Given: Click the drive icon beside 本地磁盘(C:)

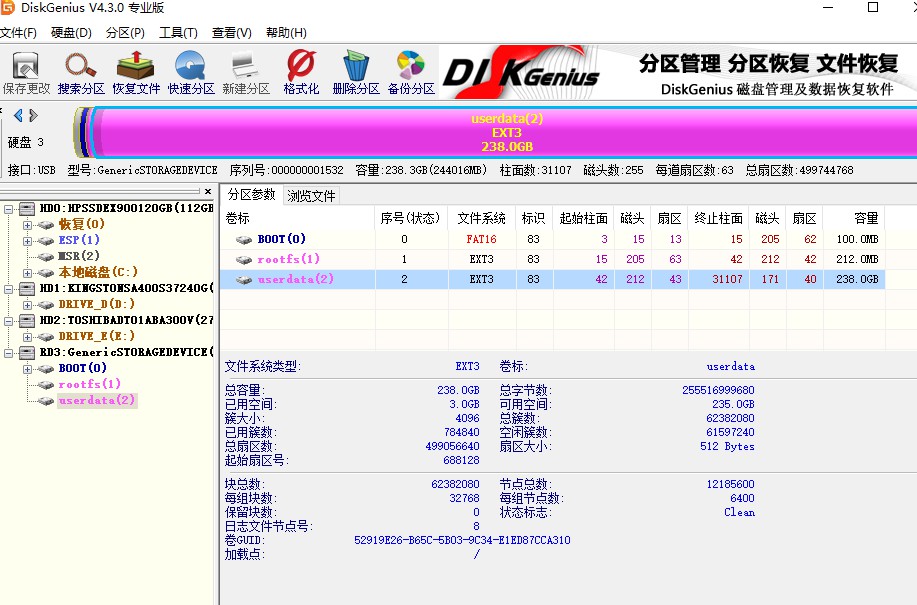Looking at the screenshot, I should point(46,272).
